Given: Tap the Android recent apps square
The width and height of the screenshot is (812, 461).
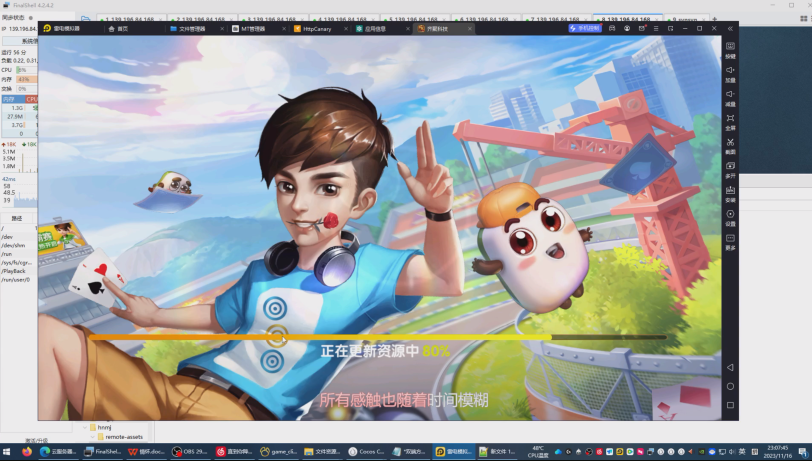Looking at the screenshot, I should 730,405.
